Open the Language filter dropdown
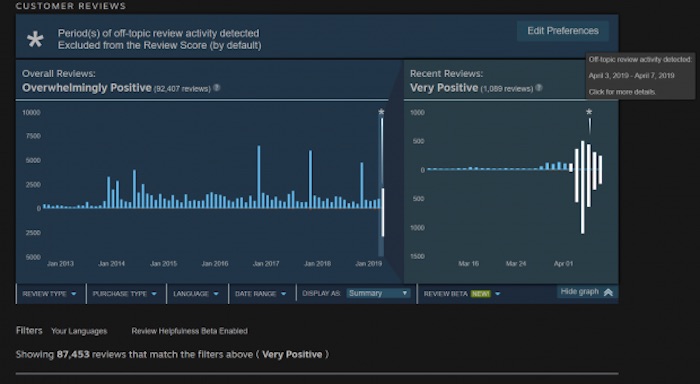Image resolution: width=700 pixels, height=384 pixels. pos(196,294)
